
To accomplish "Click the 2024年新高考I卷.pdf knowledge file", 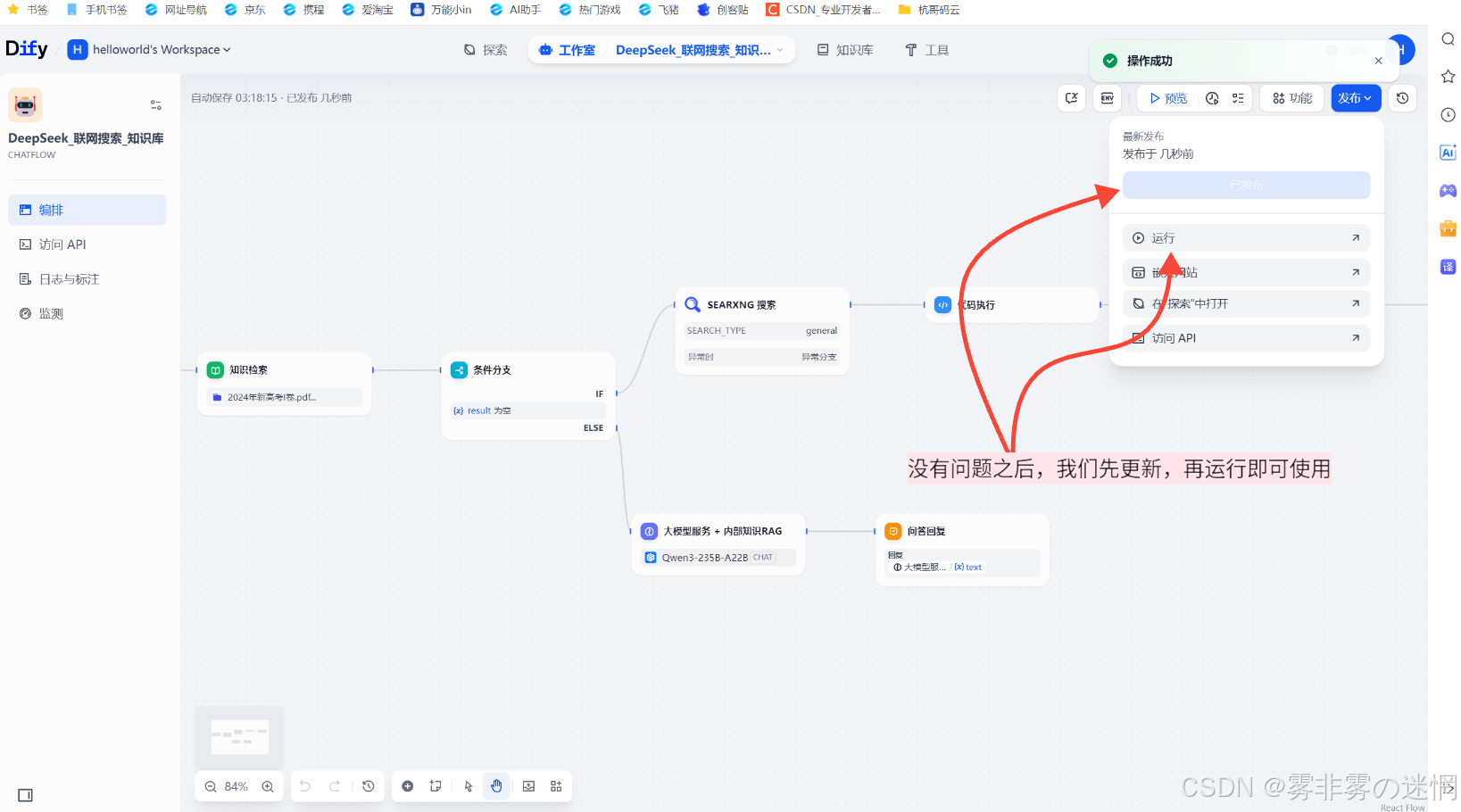I will (x=285, y=397).
